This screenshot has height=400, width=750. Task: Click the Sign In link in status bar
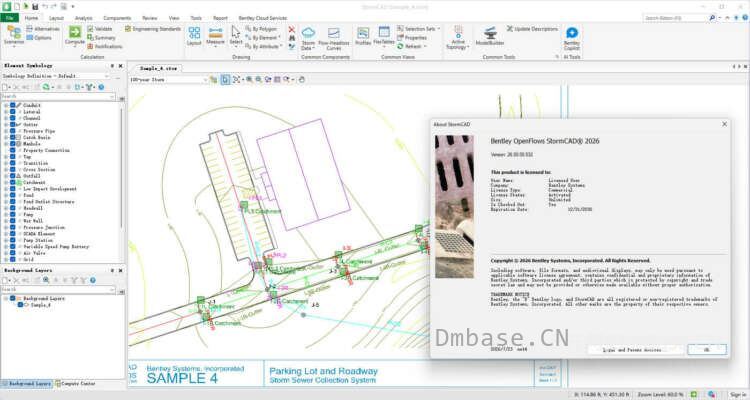tap(738, 394)
